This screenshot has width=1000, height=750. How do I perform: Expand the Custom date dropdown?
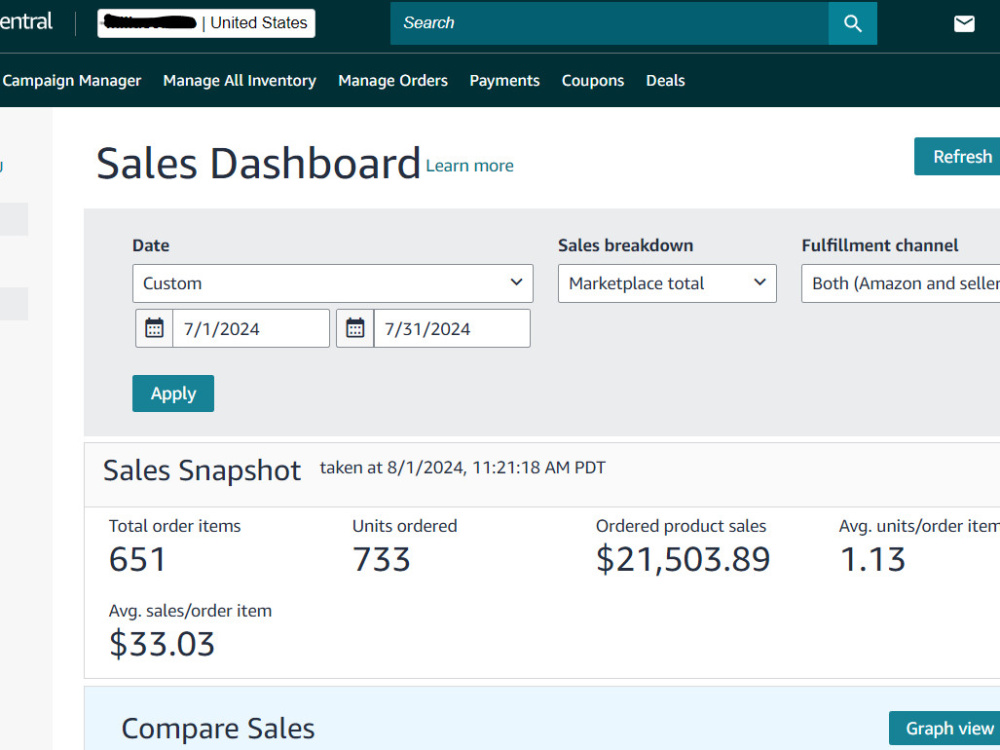[333, 283]
